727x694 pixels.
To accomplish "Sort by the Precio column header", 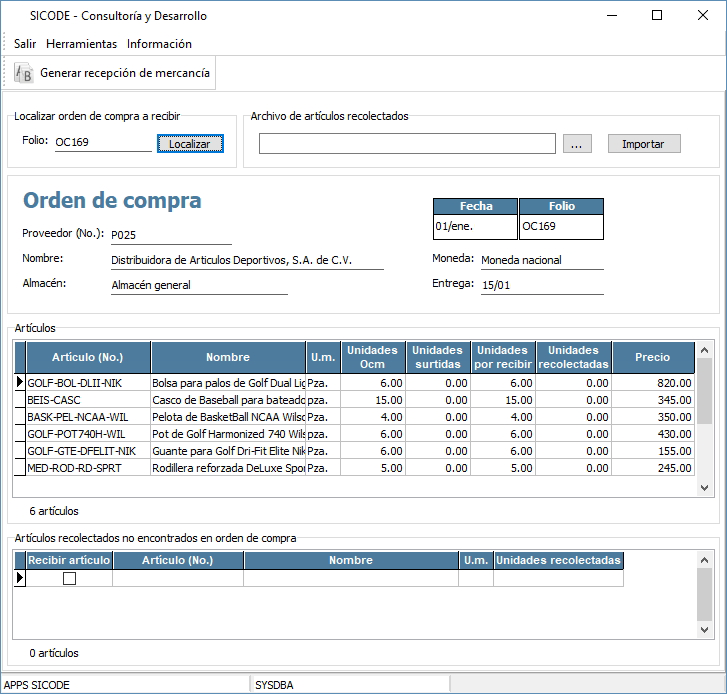I will (x=653, y=357).
